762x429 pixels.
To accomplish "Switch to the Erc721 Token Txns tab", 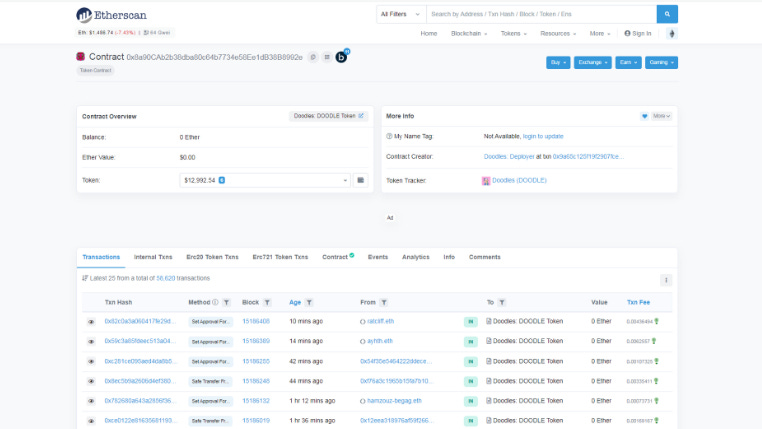I will pyautogui.click(x=280, y=257).
